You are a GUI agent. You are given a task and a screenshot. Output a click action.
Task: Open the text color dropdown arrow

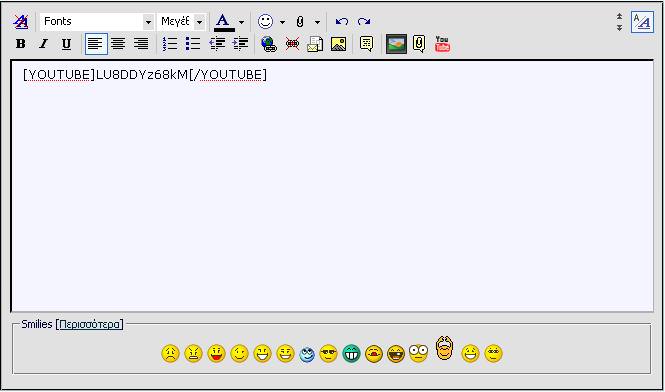pyautogui.click(x=241, y=22)
